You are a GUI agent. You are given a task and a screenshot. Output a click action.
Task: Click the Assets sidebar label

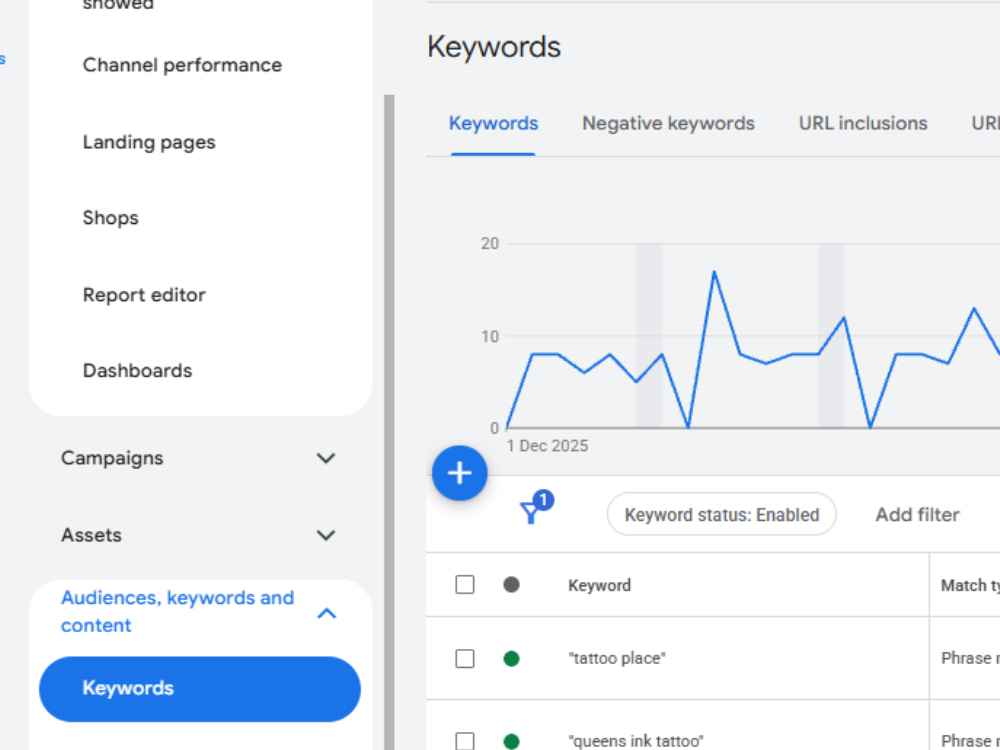(91, 534)
